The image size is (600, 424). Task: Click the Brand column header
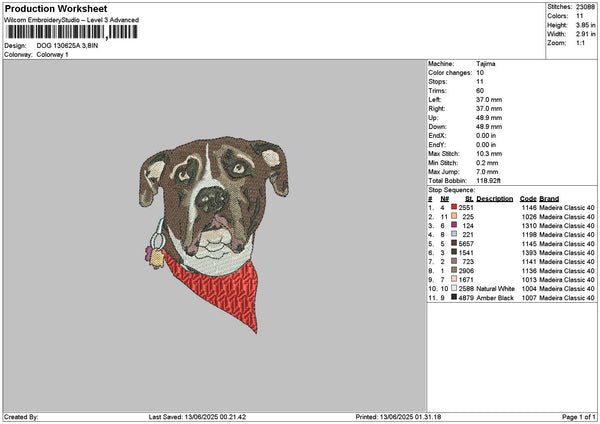click(549, 198)
